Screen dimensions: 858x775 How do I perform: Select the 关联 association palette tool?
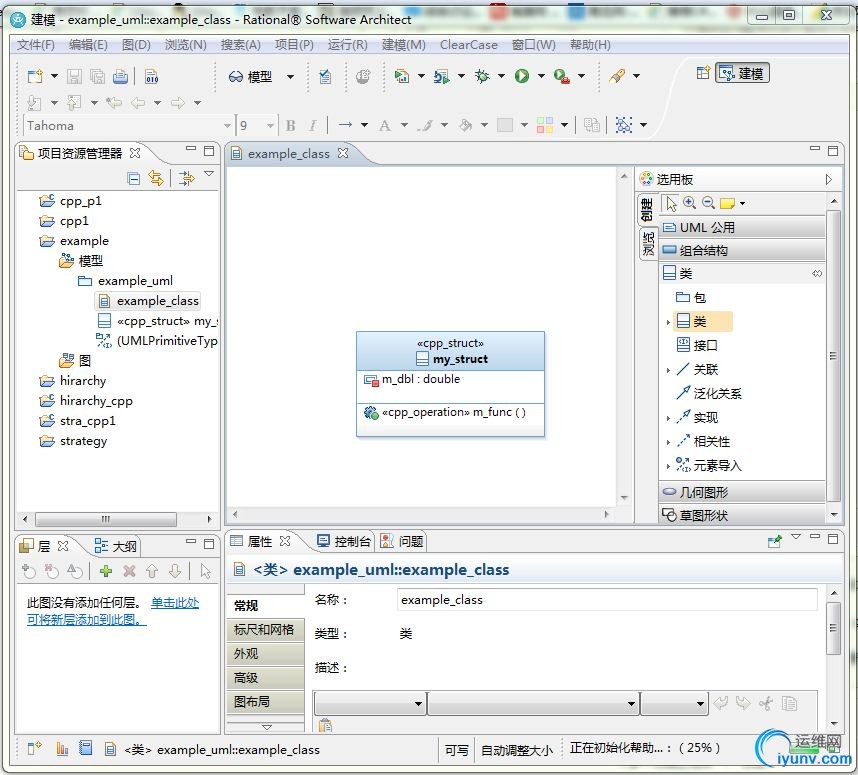point(698,369)
